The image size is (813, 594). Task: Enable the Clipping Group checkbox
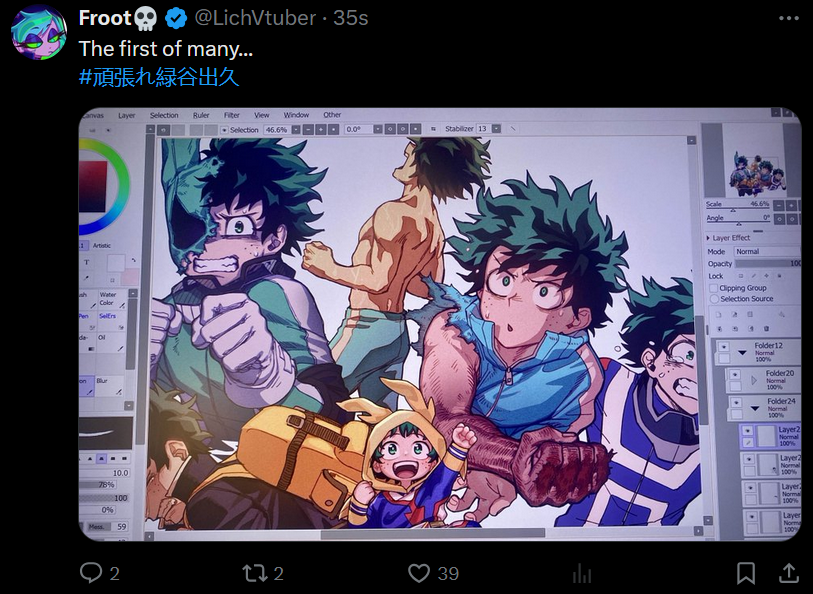[x=713, y=288]
